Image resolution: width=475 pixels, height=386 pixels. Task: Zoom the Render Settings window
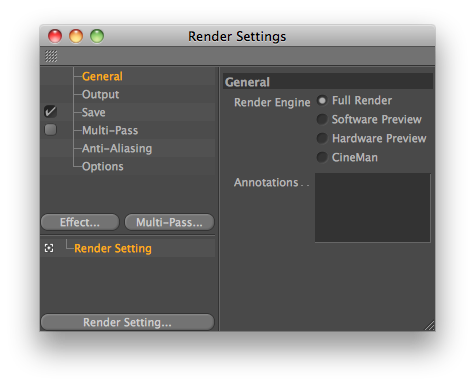(97, 36)
